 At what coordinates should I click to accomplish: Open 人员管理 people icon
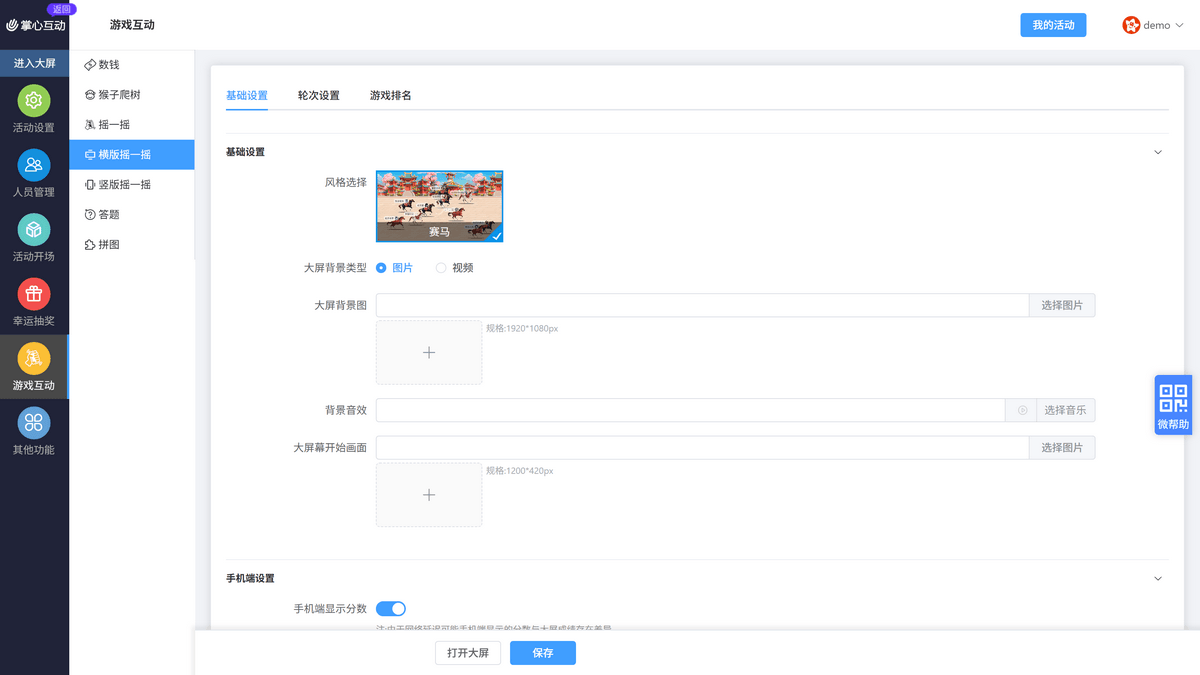[34, 165]
